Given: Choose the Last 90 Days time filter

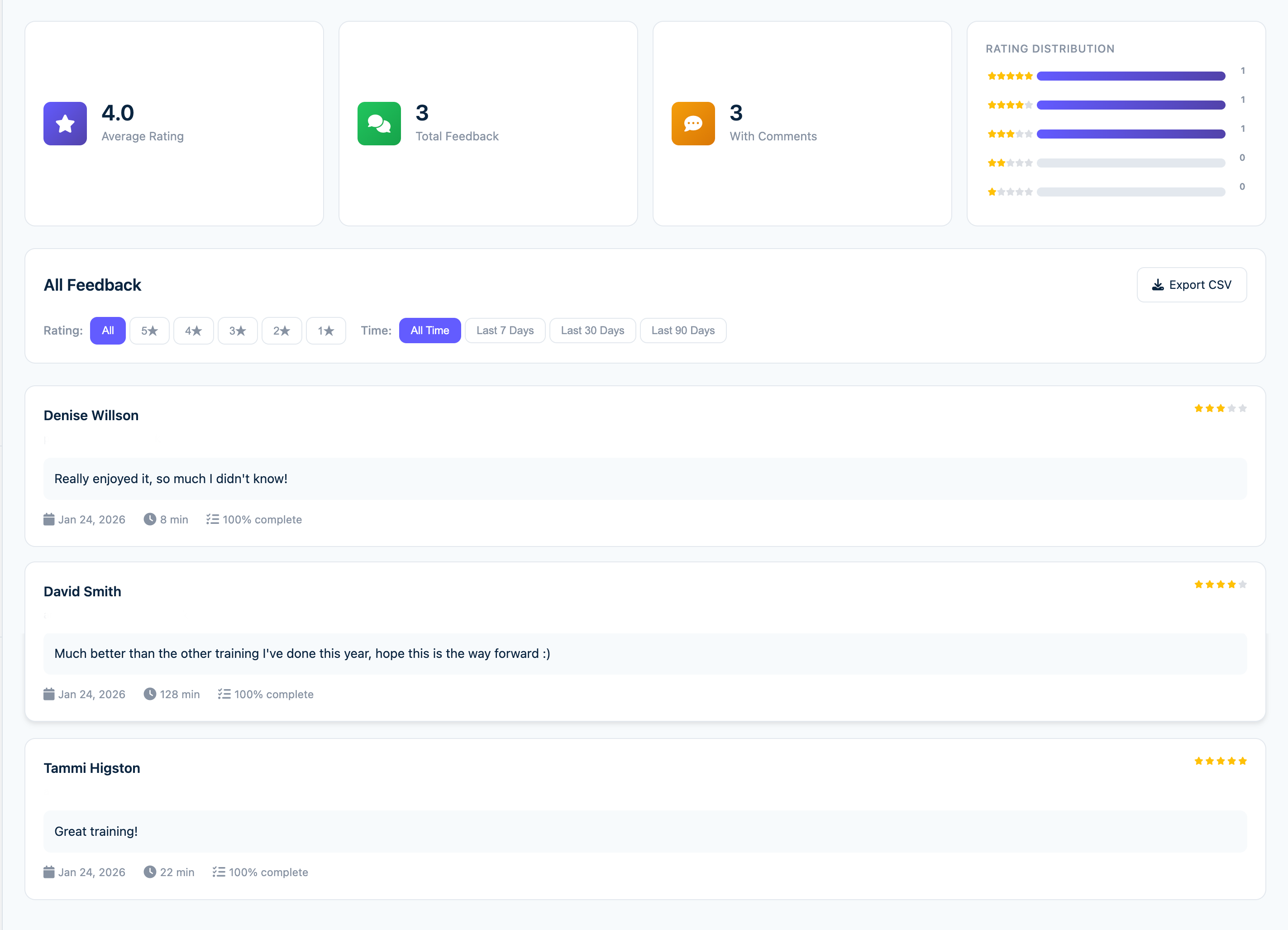Looking at the screenshot, I should point(683,330).
